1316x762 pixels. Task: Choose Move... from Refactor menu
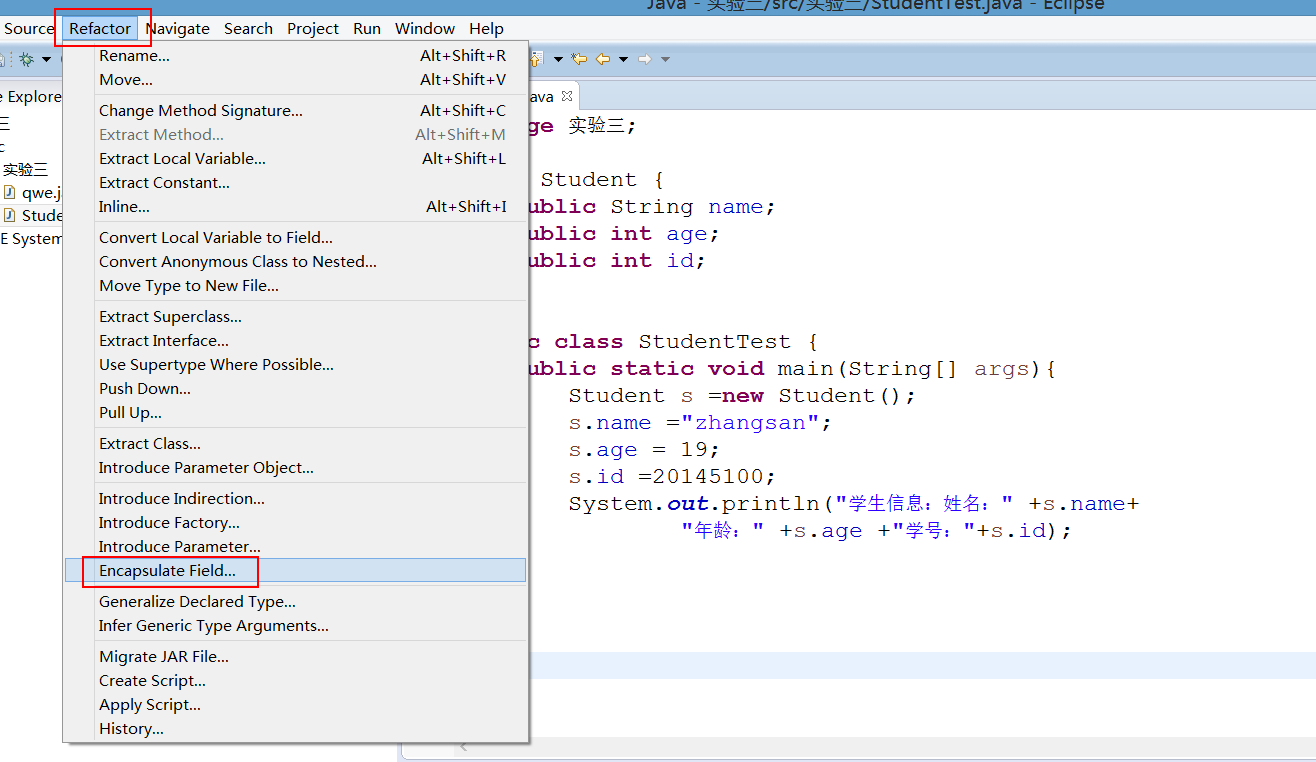pos(295,80)
